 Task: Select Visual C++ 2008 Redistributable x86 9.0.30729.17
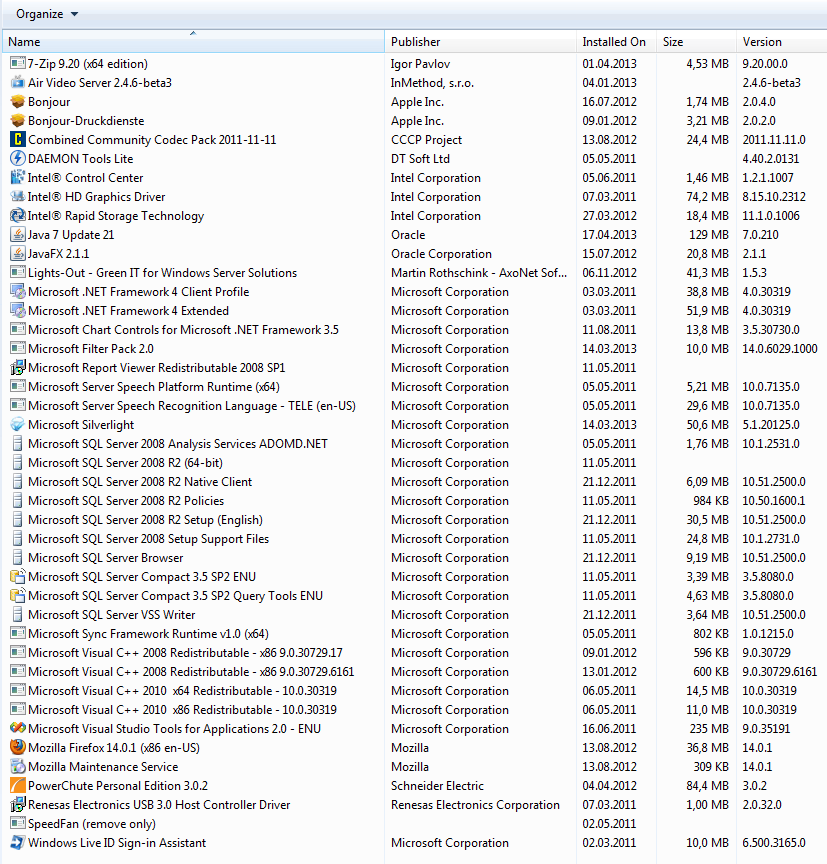[x=186, y=653]
